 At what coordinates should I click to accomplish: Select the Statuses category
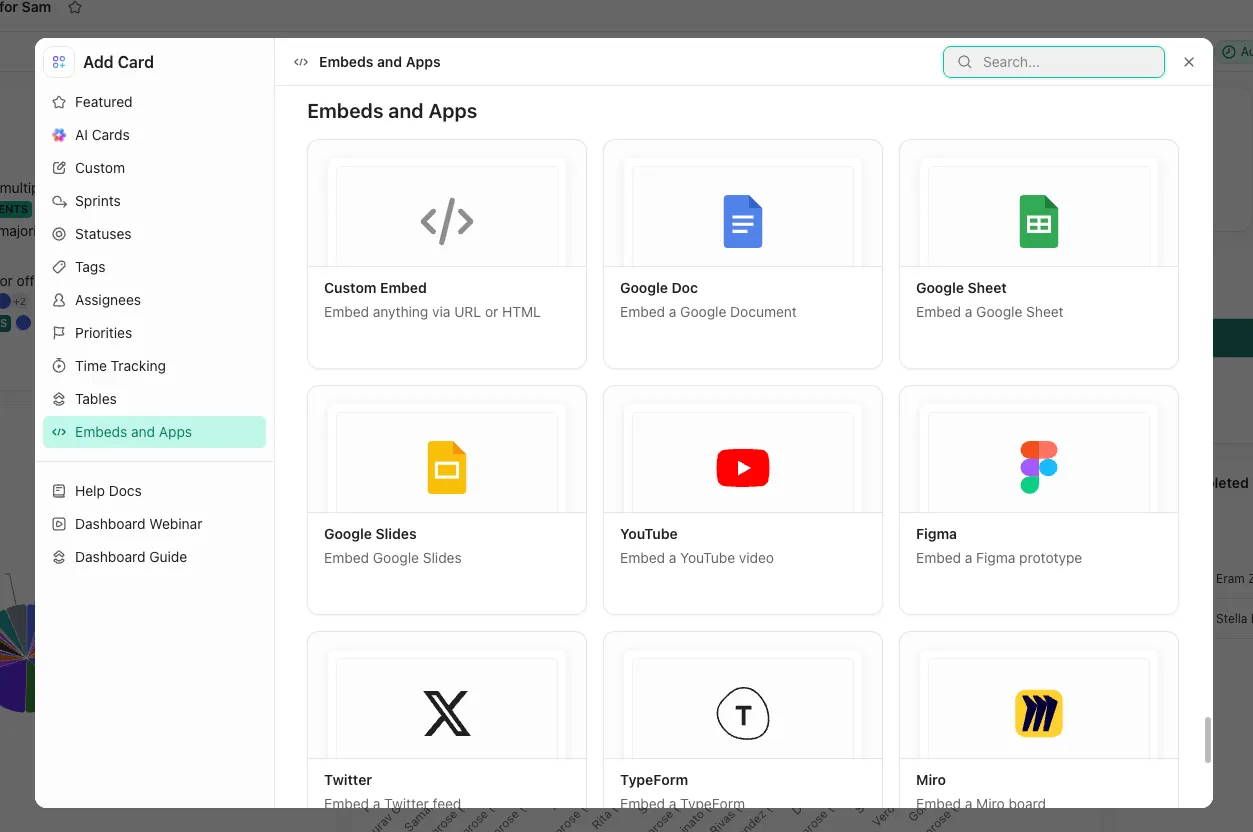coord(154,234)
